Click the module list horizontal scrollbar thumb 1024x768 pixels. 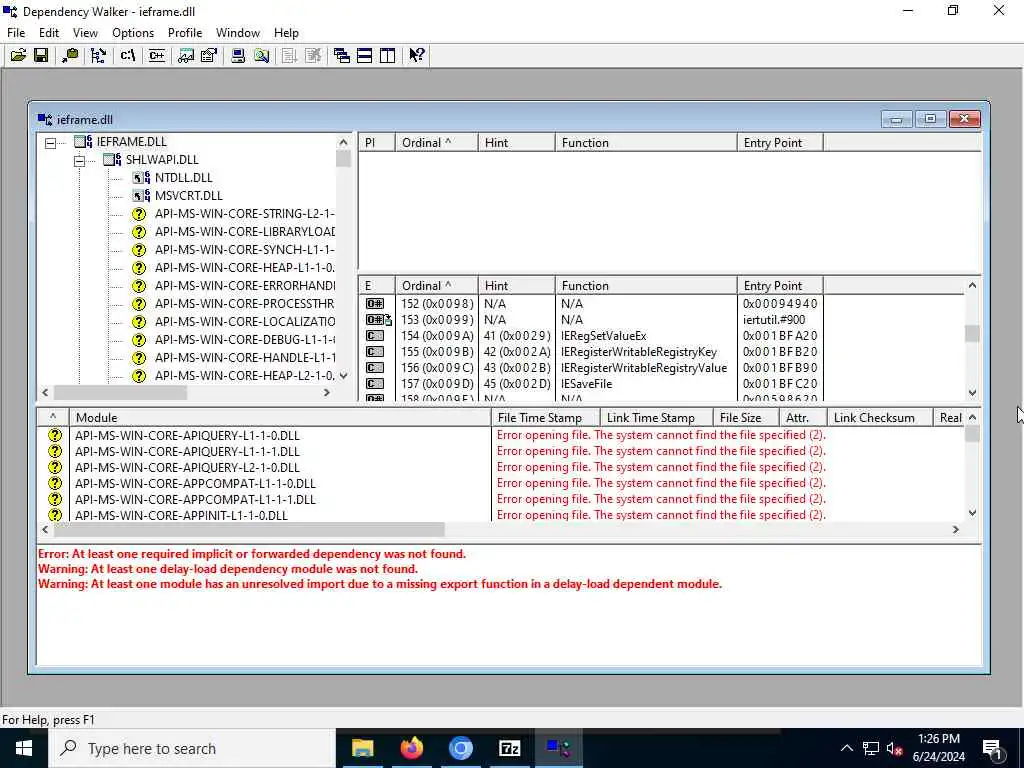pos(249,530)
